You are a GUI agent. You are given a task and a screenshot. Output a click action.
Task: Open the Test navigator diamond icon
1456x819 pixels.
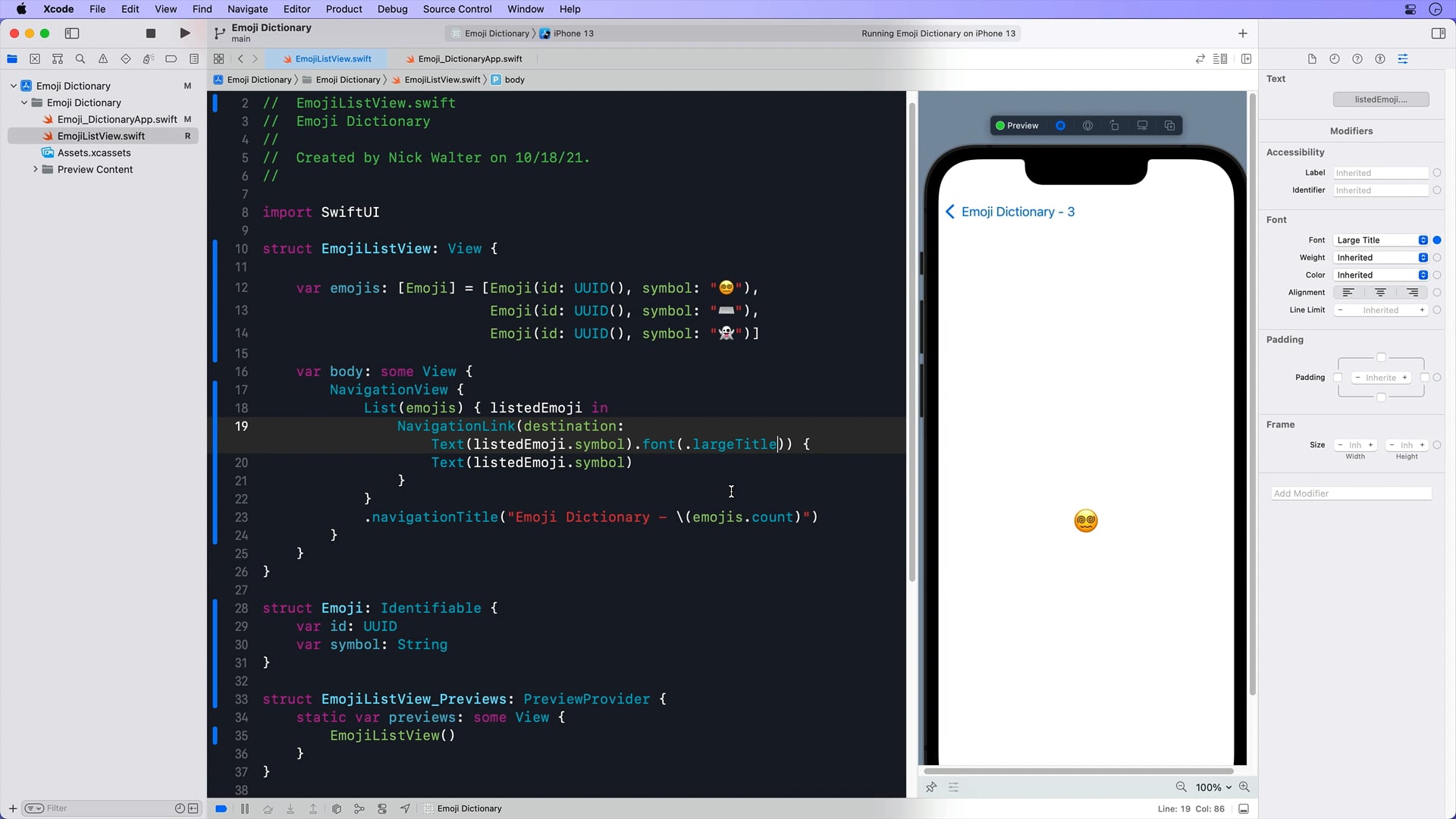coord(126,59)
